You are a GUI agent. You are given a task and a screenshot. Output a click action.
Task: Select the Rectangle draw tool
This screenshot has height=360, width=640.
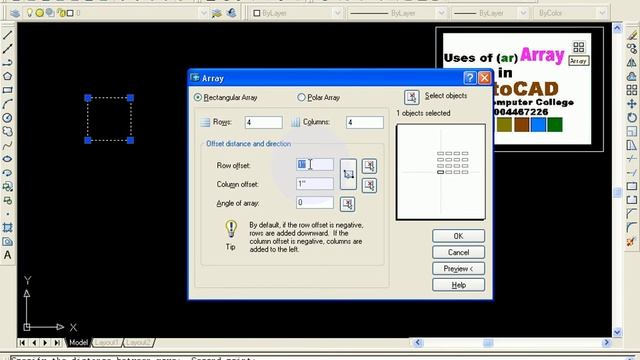(x=7, y=90)
